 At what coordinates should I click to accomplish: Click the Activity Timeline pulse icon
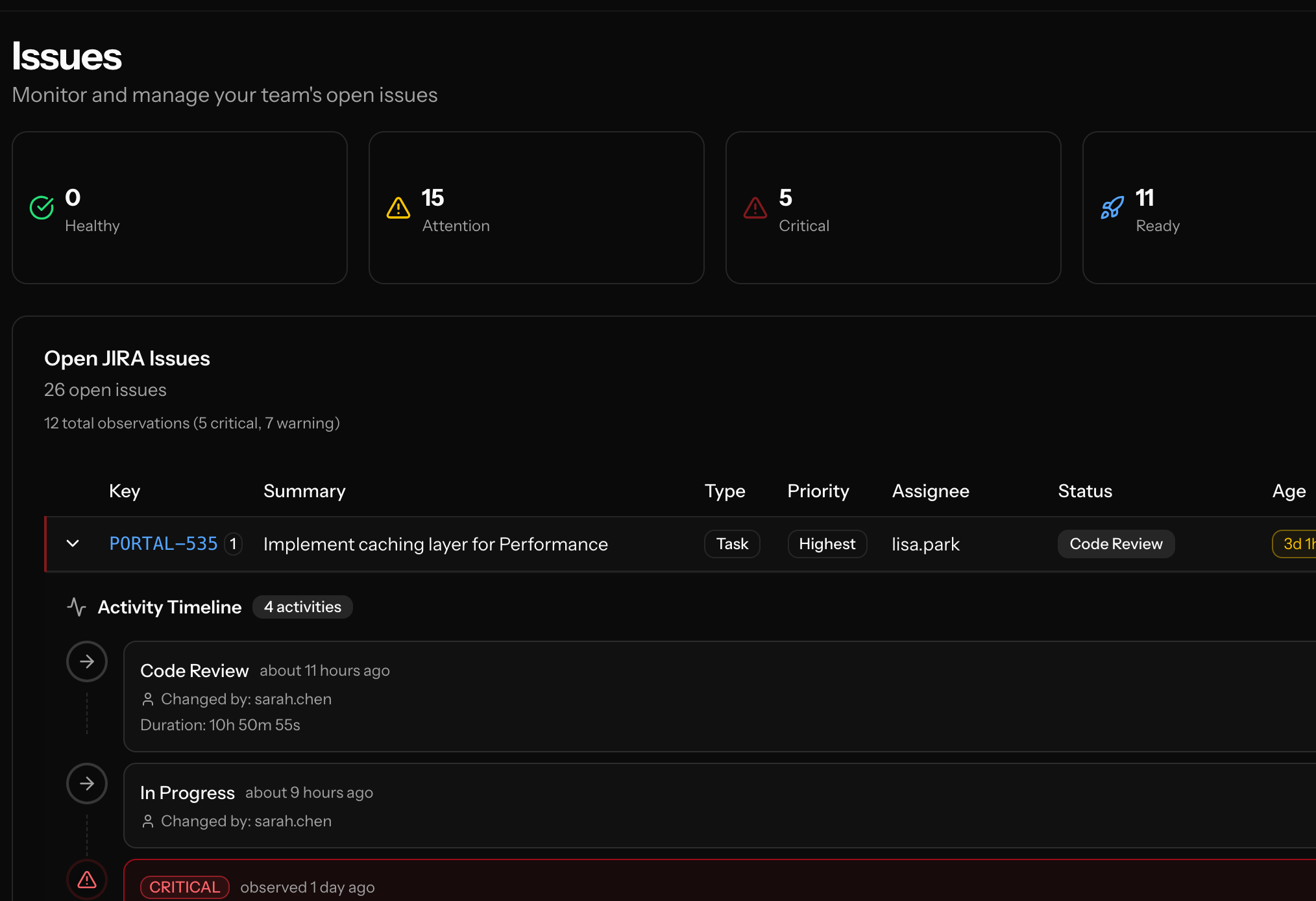click(77, 607)
